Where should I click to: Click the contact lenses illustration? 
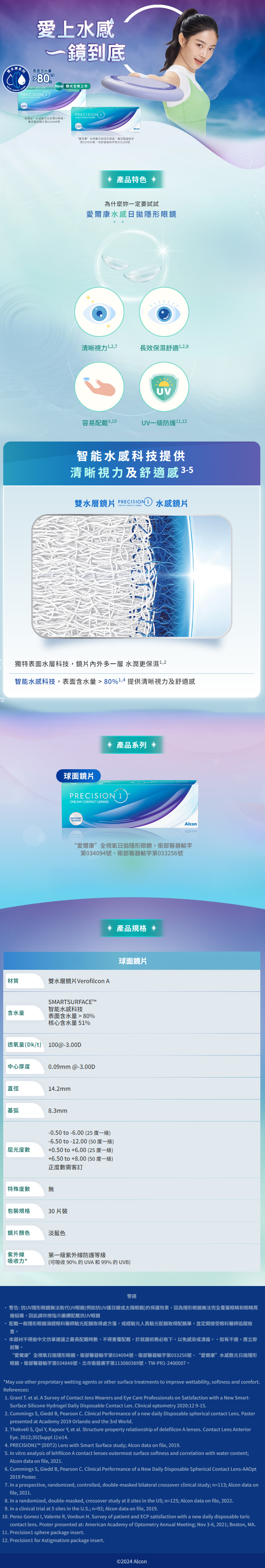pos(131,266)
